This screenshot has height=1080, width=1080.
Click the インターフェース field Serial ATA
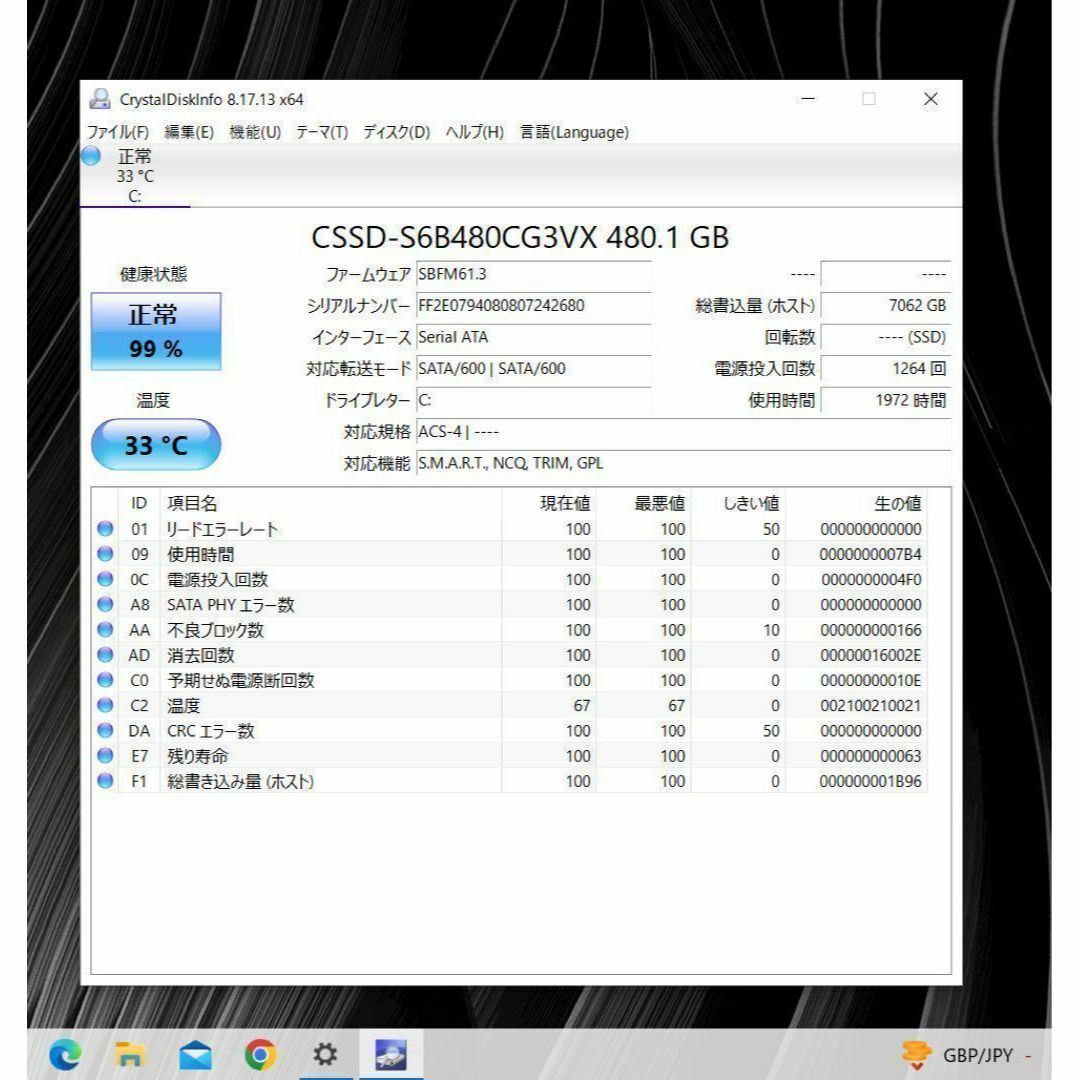(534, 338)
